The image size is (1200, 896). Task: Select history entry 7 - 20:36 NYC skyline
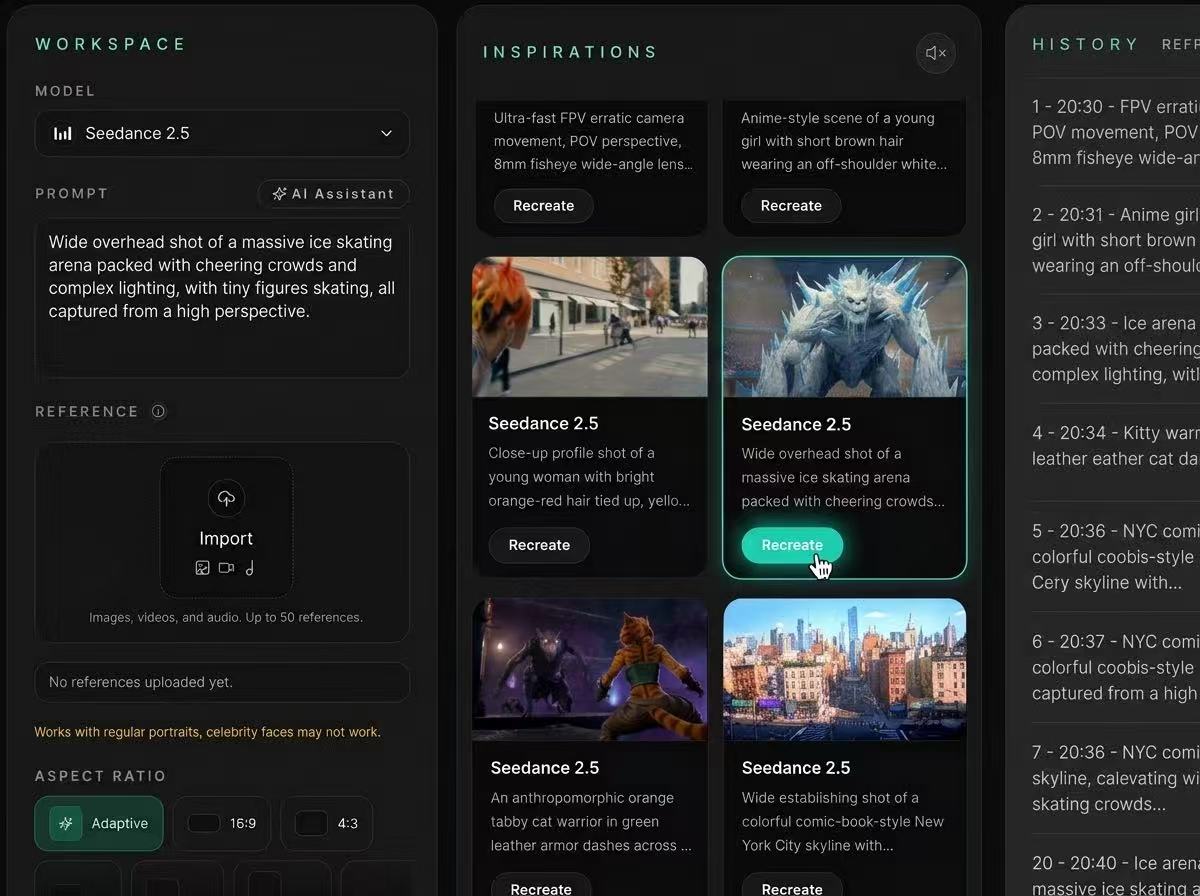pyautogui.click(x=1115, y=778)
